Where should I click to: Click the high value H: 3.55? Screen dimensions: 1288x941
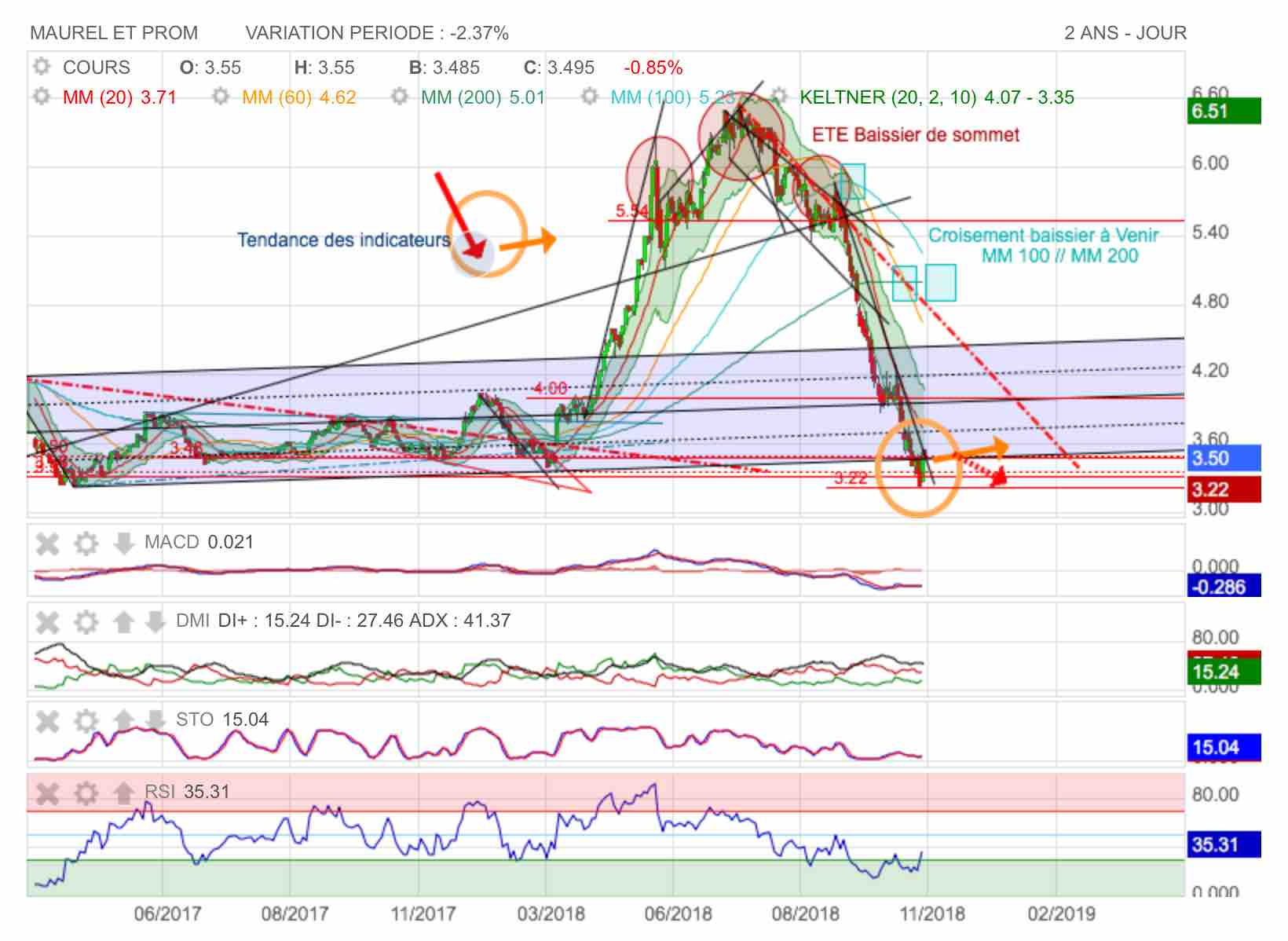click(x=324, y=68)
